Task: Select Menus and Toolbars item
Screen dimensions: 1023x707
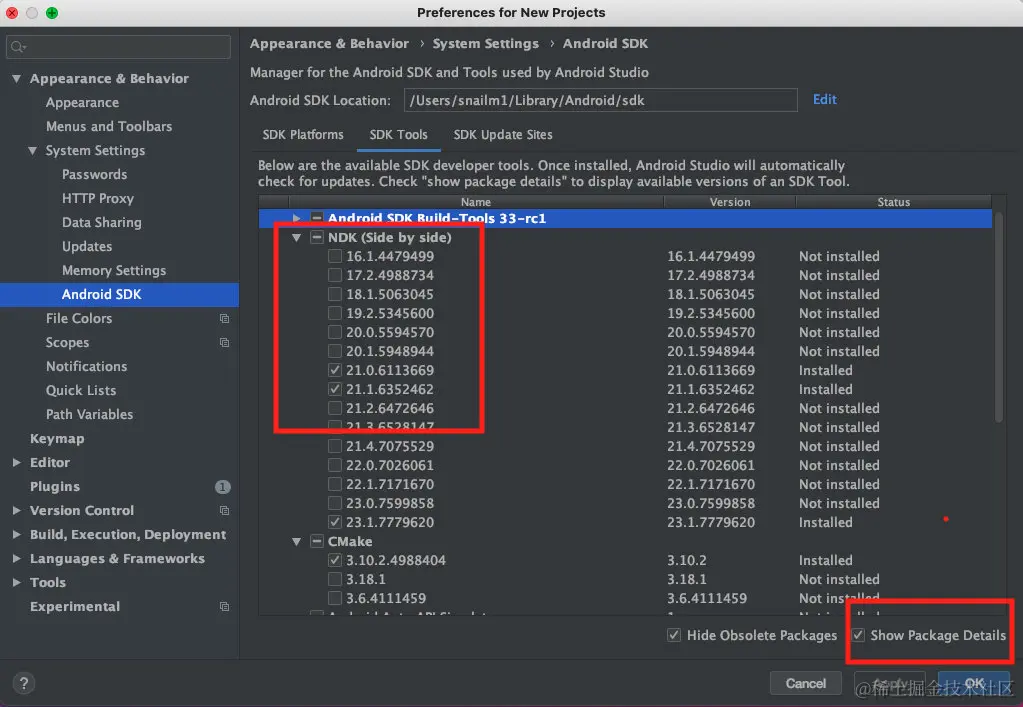Action: point(109,126)
